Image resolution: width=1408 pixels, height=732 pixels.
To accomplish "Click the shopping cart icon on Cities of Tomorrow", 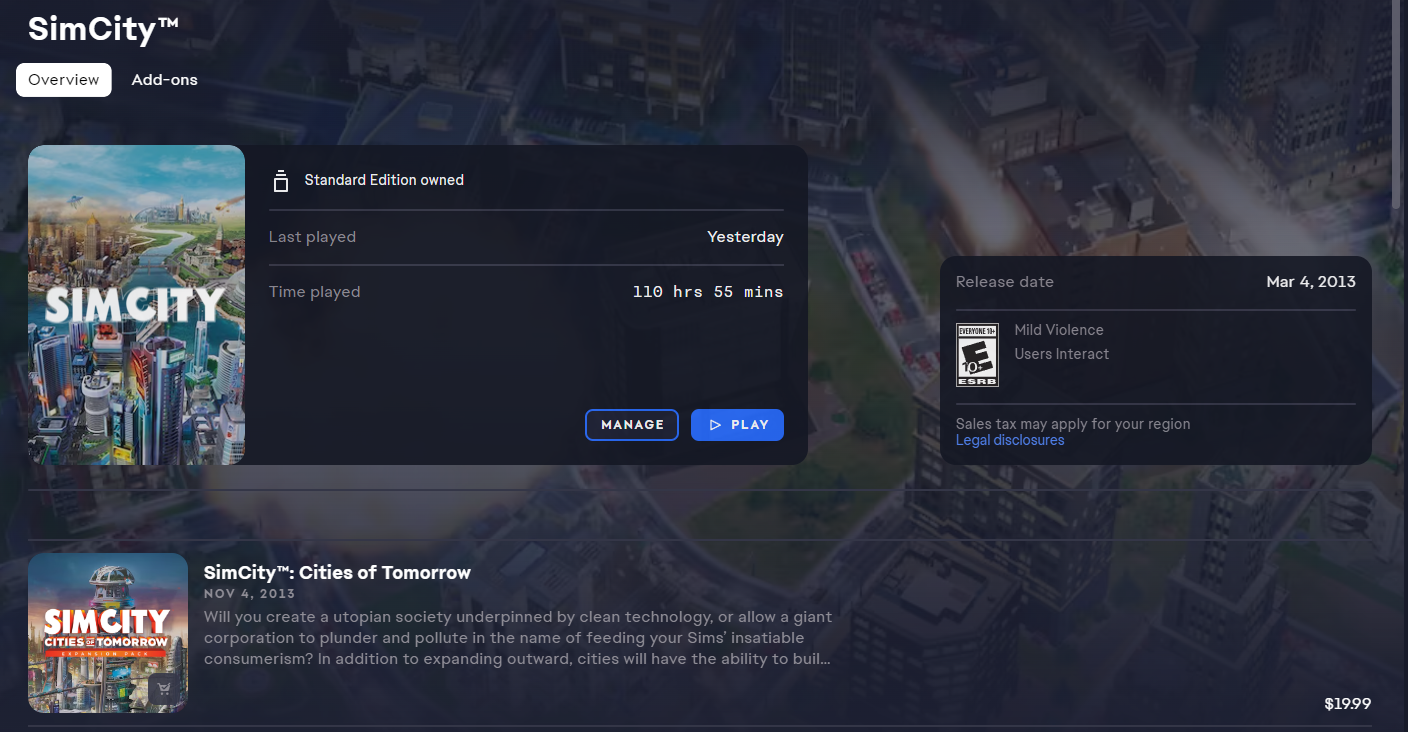I will 165,690.
